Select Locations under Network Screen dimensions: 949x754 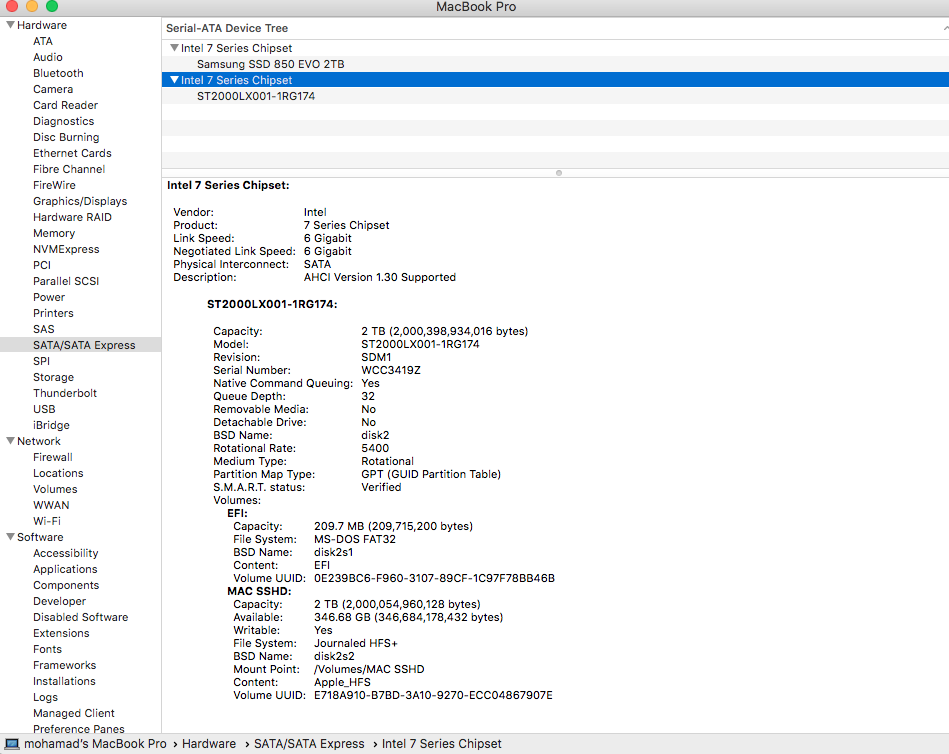coord(58,473)
